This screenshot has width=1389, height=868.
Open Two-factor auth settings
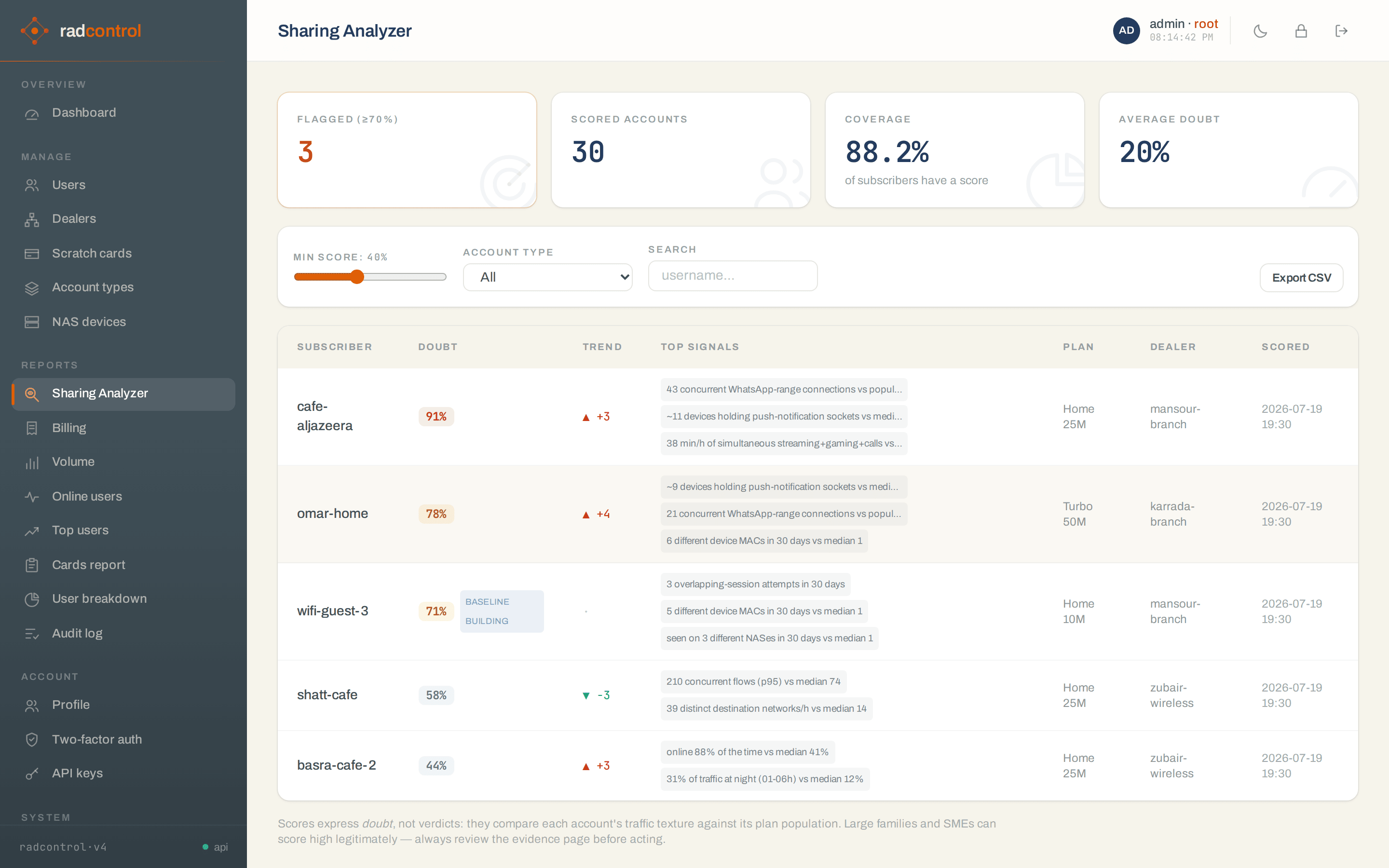click(x=123, y=739)
